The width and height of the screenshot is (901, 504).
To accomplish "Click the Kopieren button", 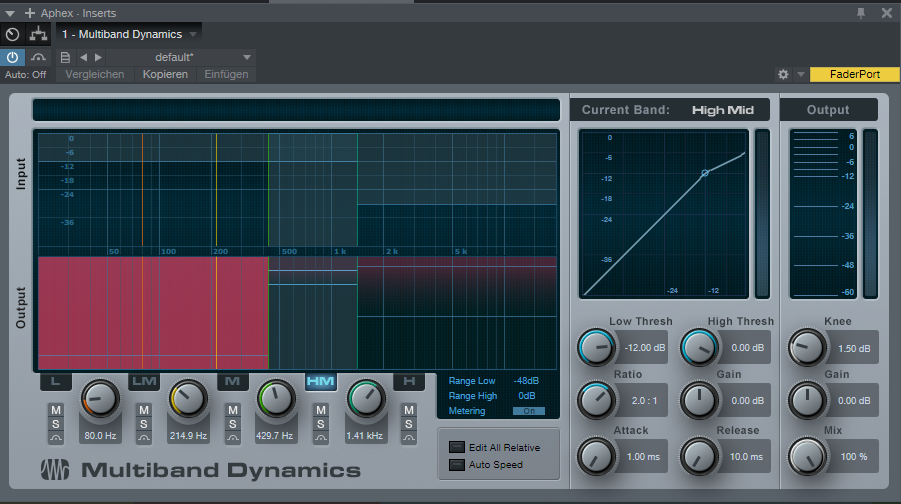I will click(165, 74).
